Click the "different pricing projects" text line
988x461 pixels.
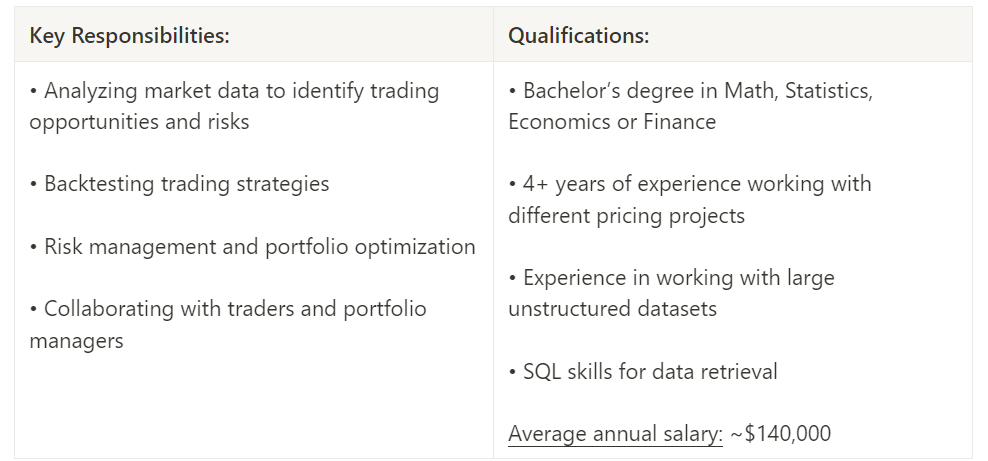[626, 215]
